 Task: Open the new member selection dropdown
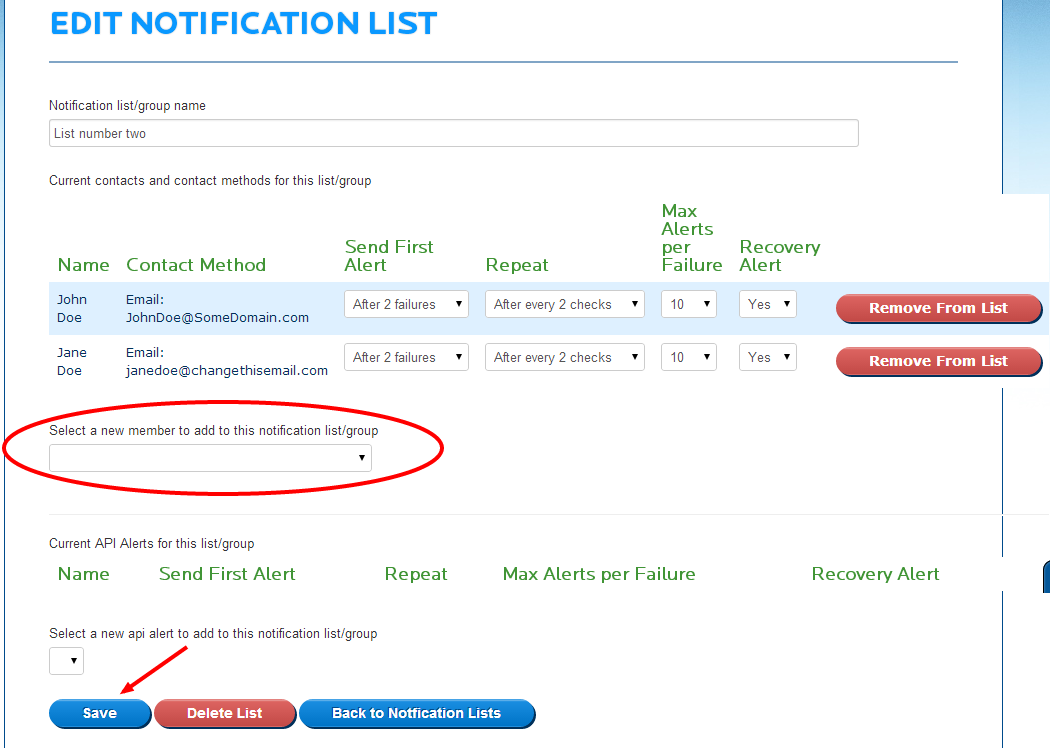tap(210, 458)
